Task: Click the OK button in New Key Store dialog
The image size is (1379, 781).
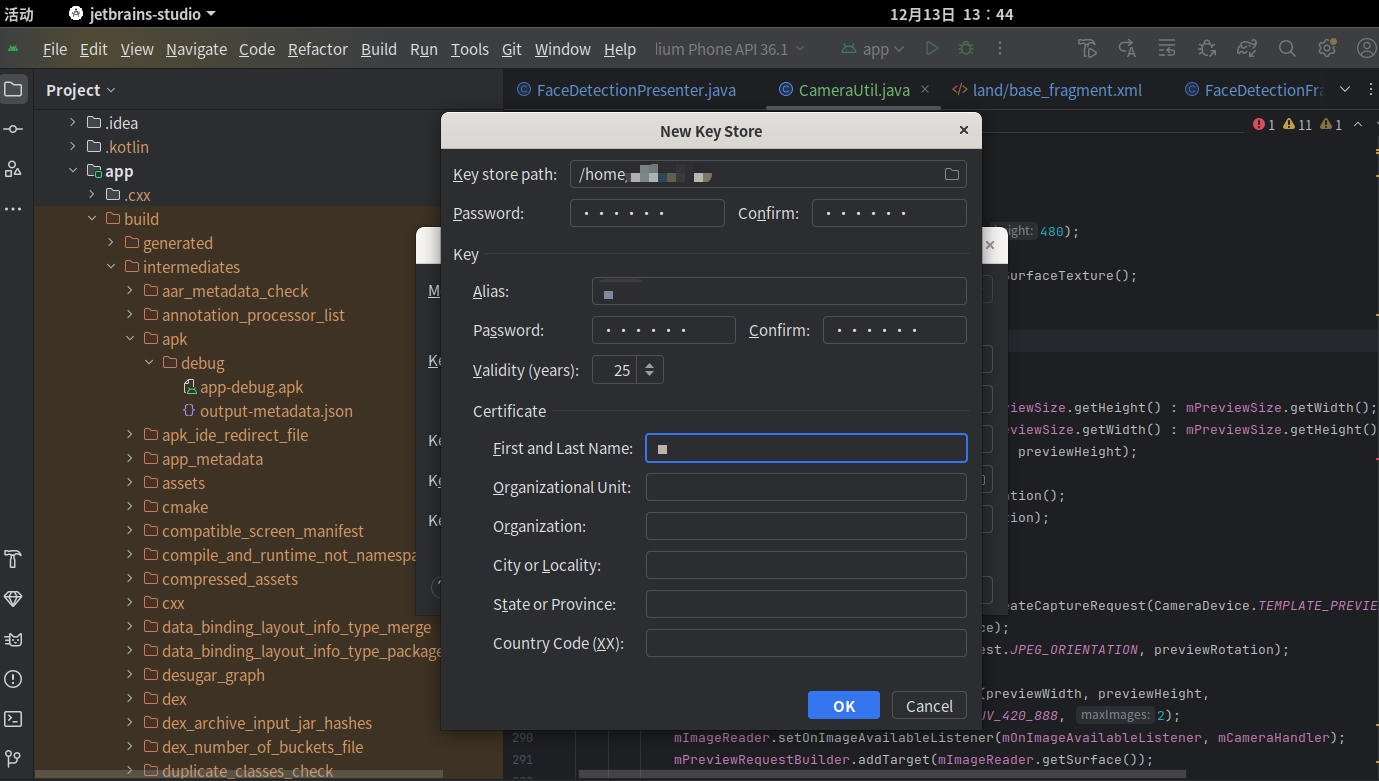Action: [843, 705]
